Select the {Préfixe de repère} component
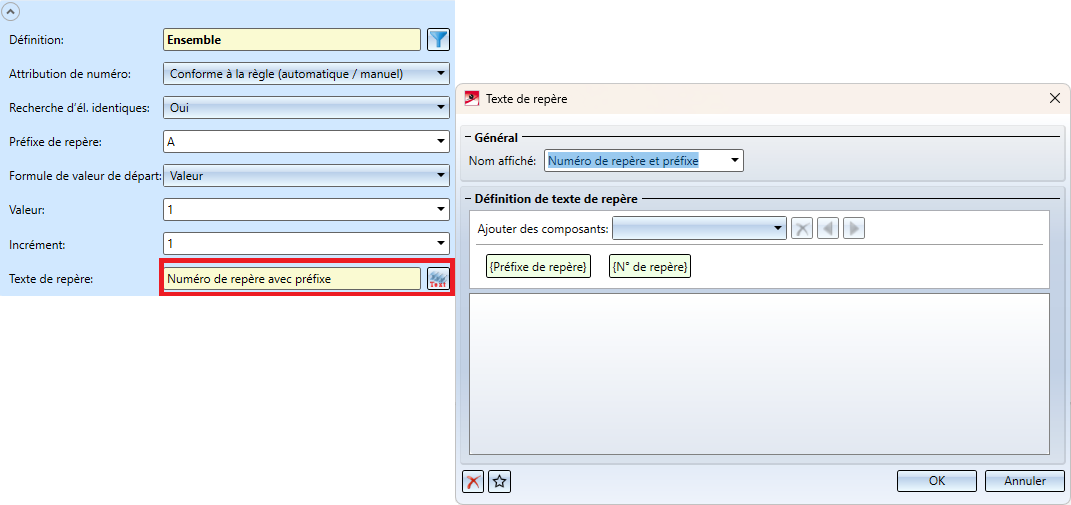 [538, 267]
